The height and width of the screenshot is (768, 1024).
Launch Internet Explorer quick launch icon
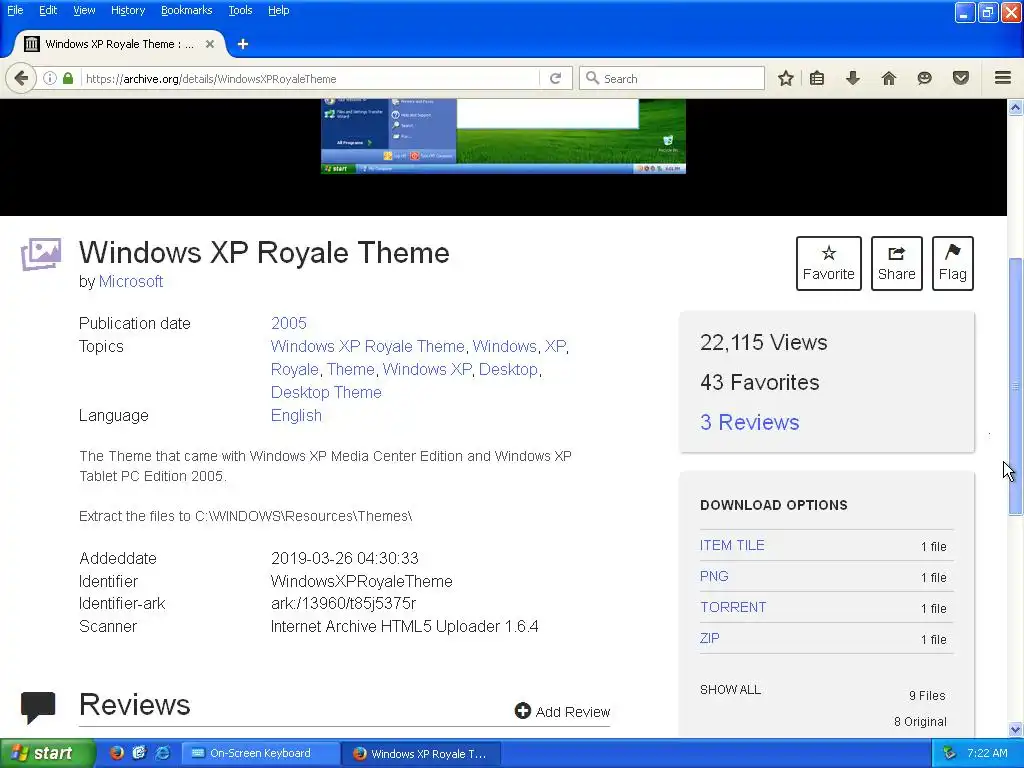pos(163,753)
